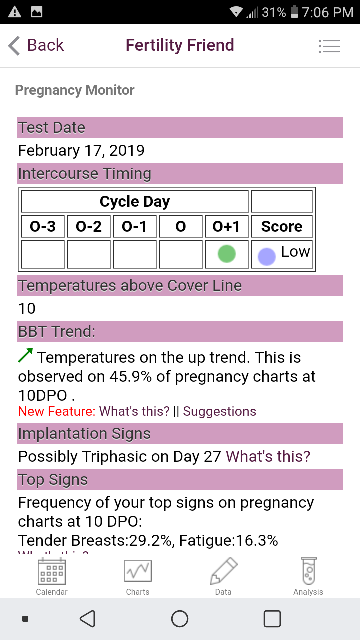This screenshot has width=360, height=640.
Task: Open What's this? beside Possibly Triphasic
Action: tap(268, 456)
